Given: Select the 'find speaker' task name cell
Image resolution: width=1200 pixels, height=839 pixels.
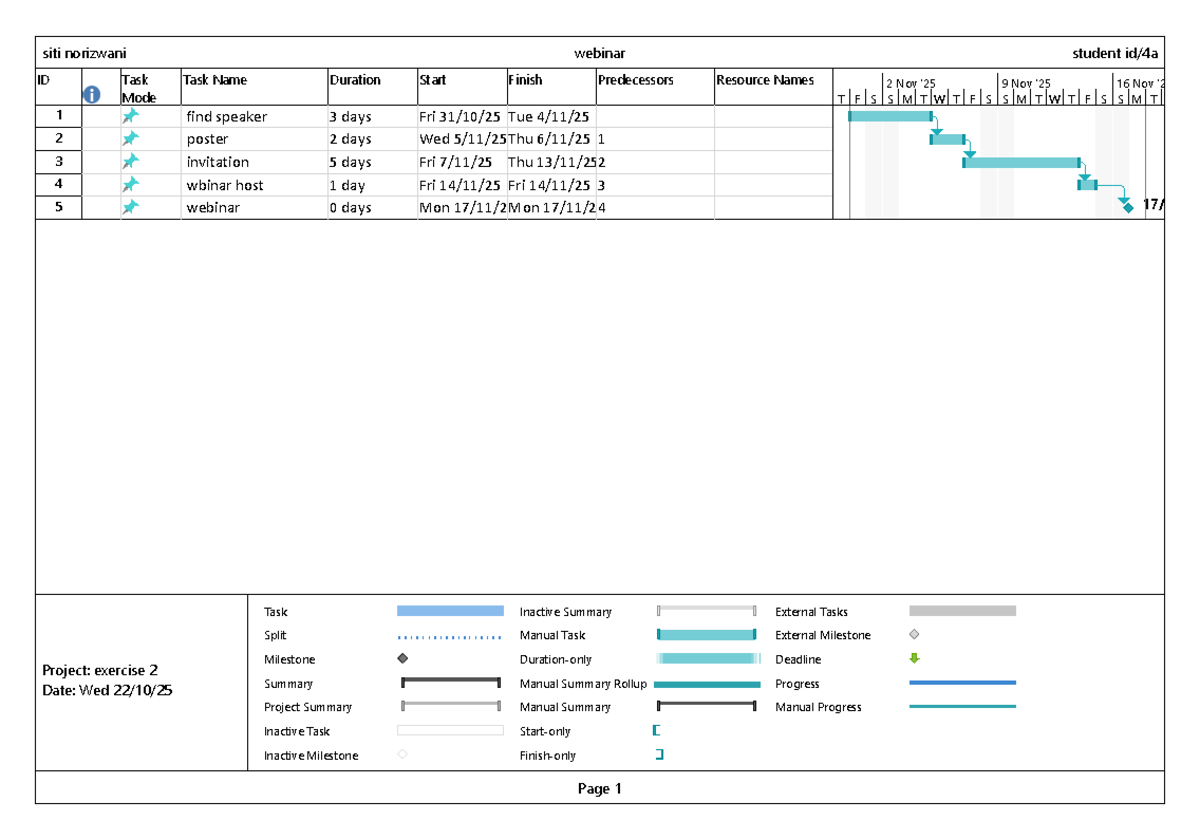Looking at the screenshot, I should (x=255, y=117).
